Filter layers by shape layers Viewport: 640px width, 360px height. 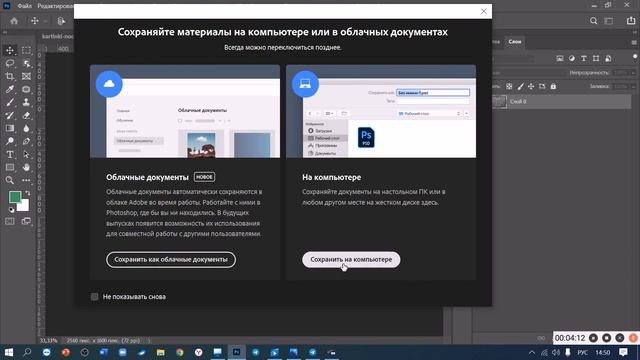tap(596, 58)
